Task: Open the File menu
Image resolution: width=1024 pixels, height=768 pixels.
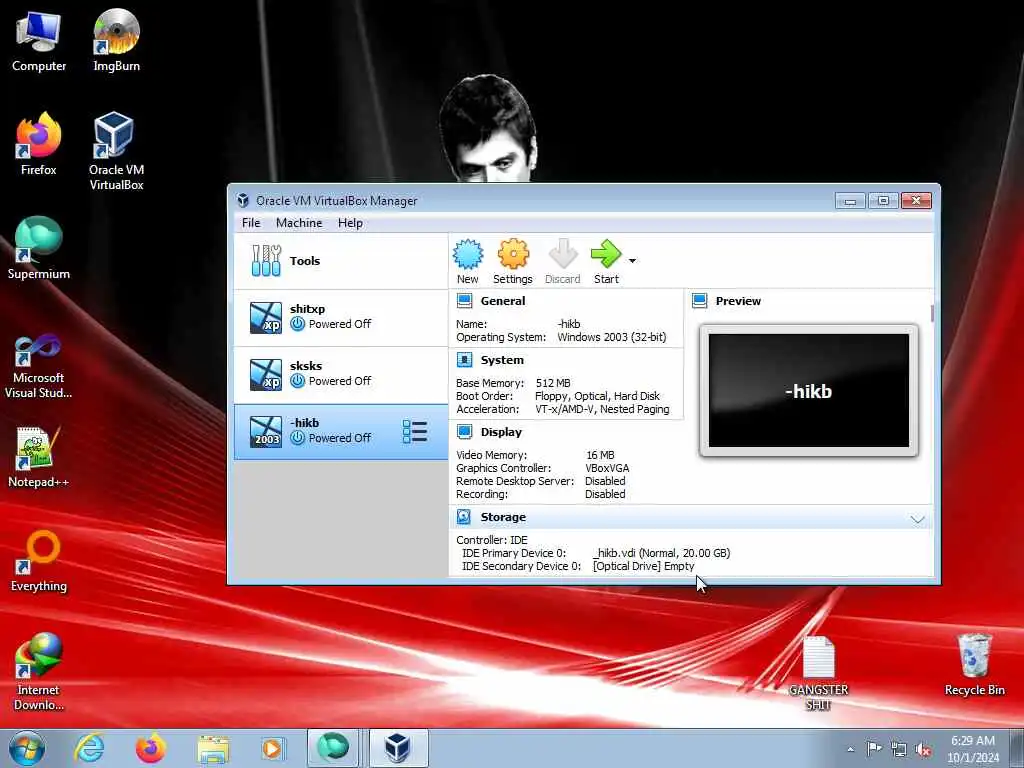Action: [x=251, y=223]
